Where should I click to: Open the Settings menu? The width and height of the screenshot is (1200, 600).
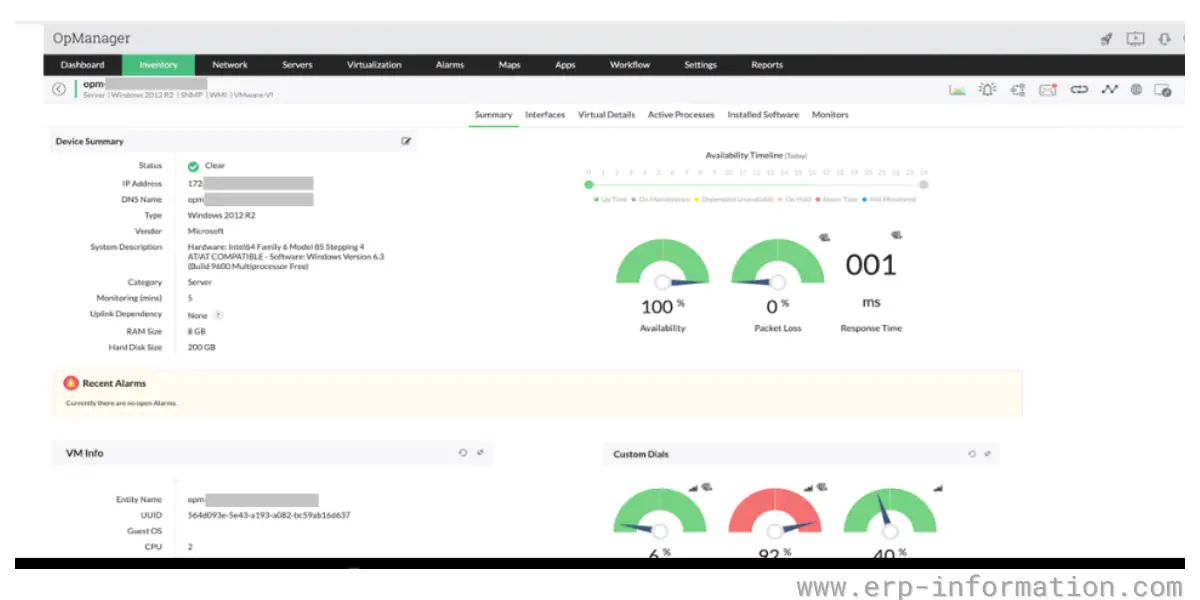click(x=700, y=65)
